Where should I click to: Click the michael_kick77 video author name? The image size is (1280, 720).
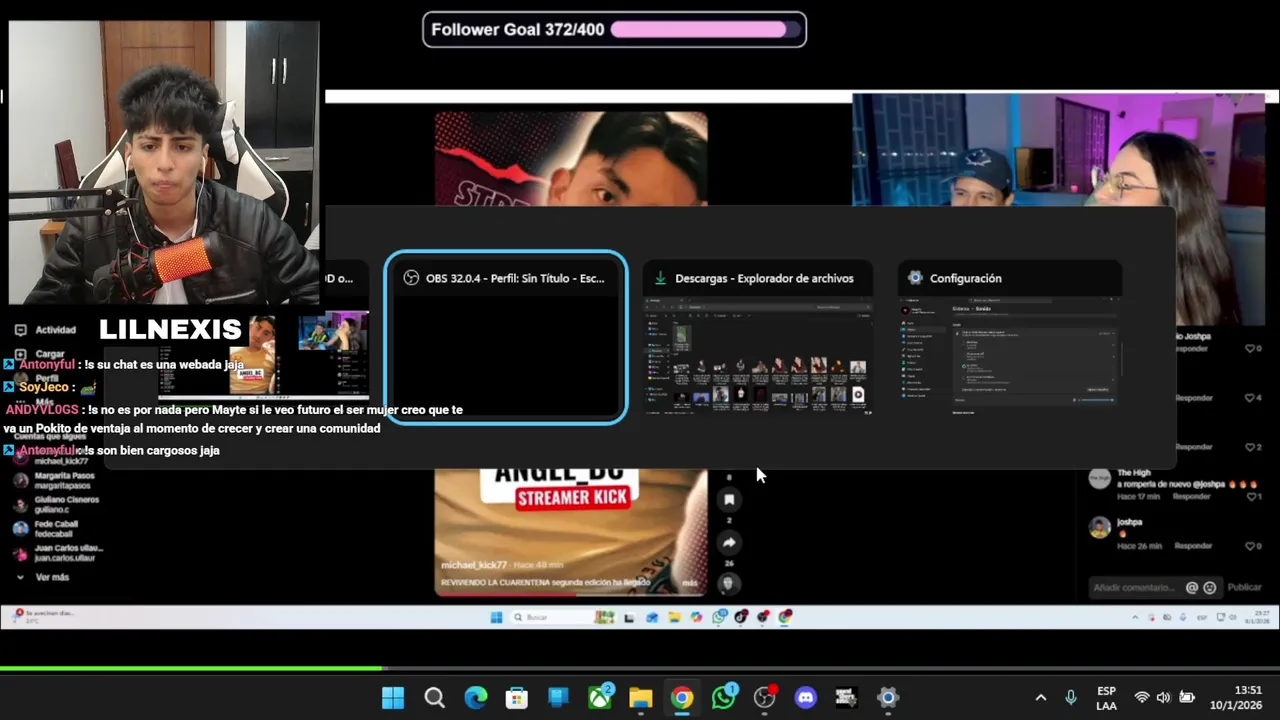coord(474,565)
